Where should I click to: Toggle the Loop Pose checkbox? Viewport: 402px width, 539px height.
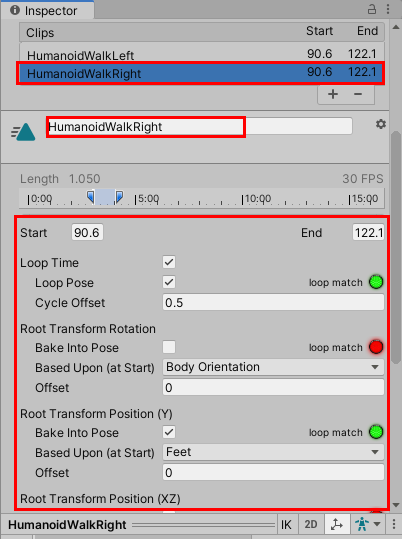point(169,282)
